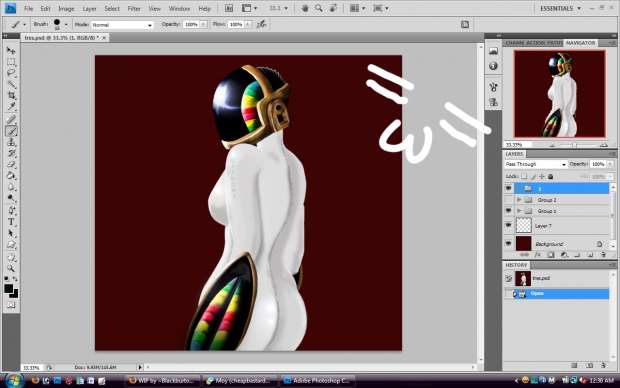Expand the Group 2 folder
Image resolution: width=620 pixels, height=388 pixels.
click(x=519, y=200)
